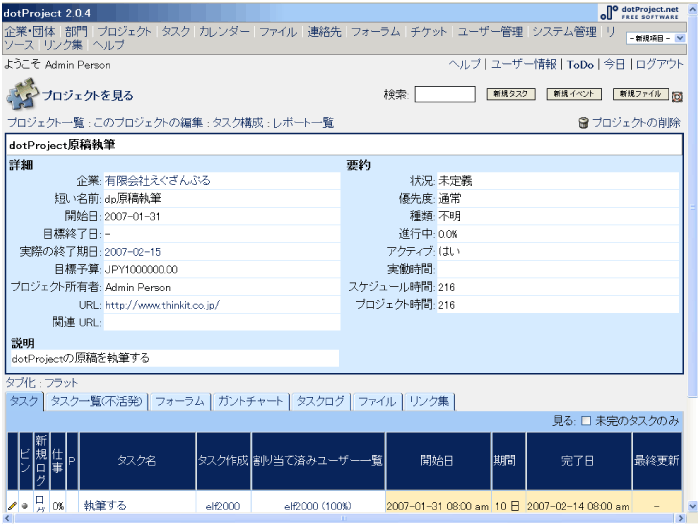Switch to ファイル tab

(377, 401)
